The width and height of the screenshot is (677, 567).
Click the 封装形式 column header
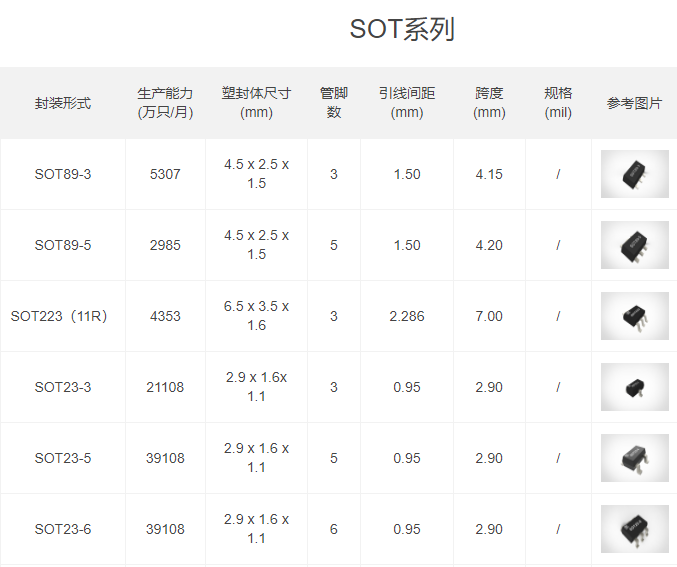click(63, 103)
